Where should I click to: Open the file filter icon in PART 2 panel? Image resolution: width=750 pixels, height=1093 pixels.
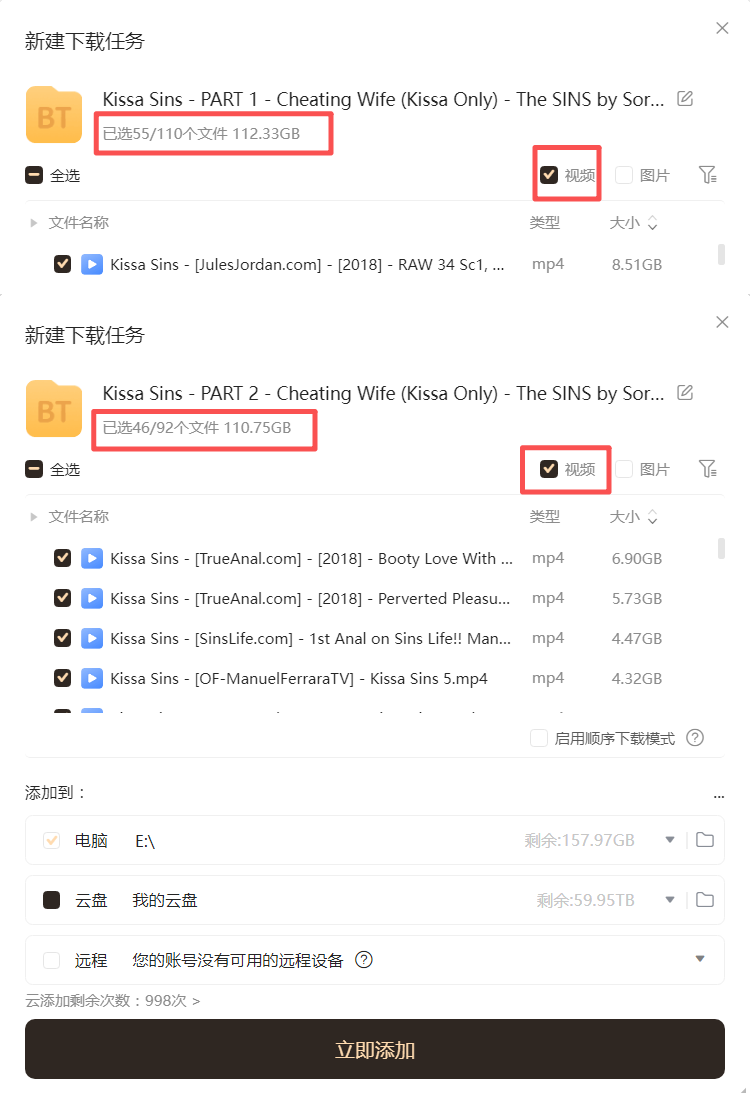[707, 469]
